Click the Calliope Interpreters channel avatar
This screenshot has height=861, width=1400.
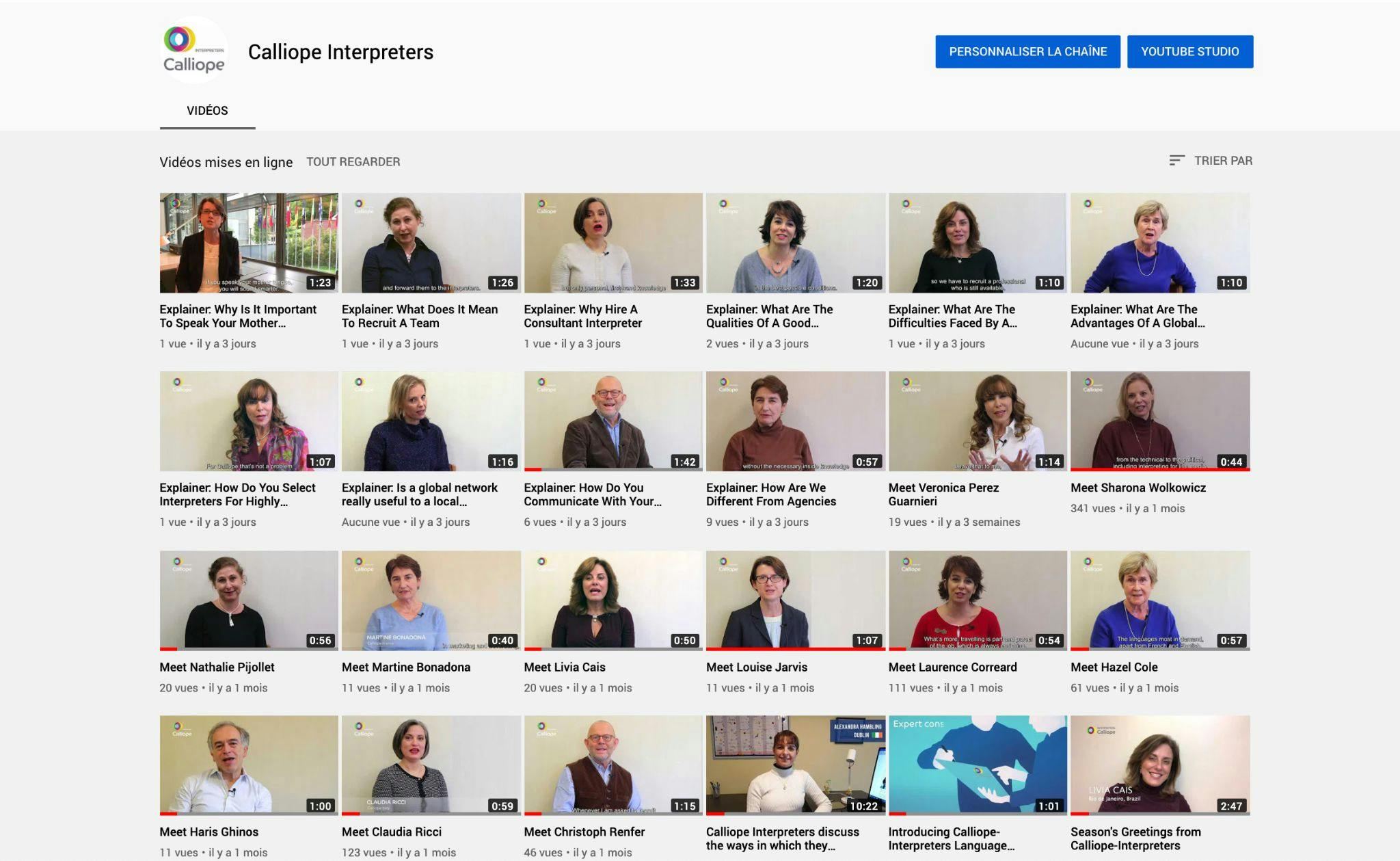(193, 51)
